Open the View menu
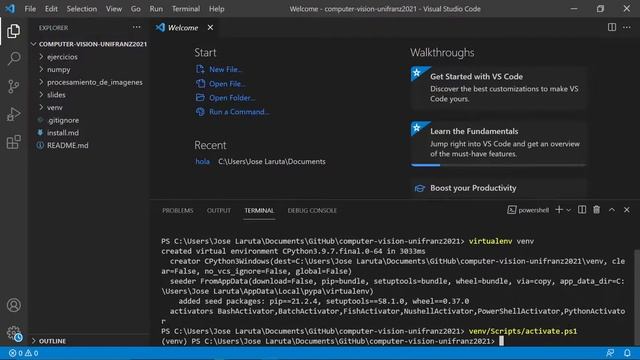640x360 pixels. point(114,9)
